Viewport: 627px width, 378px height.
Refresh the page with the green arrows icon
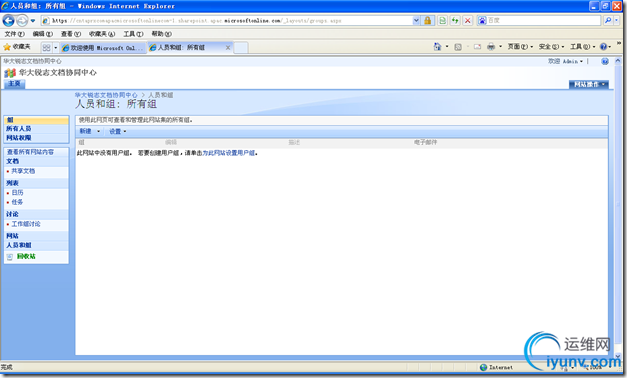tap(455, 20)
